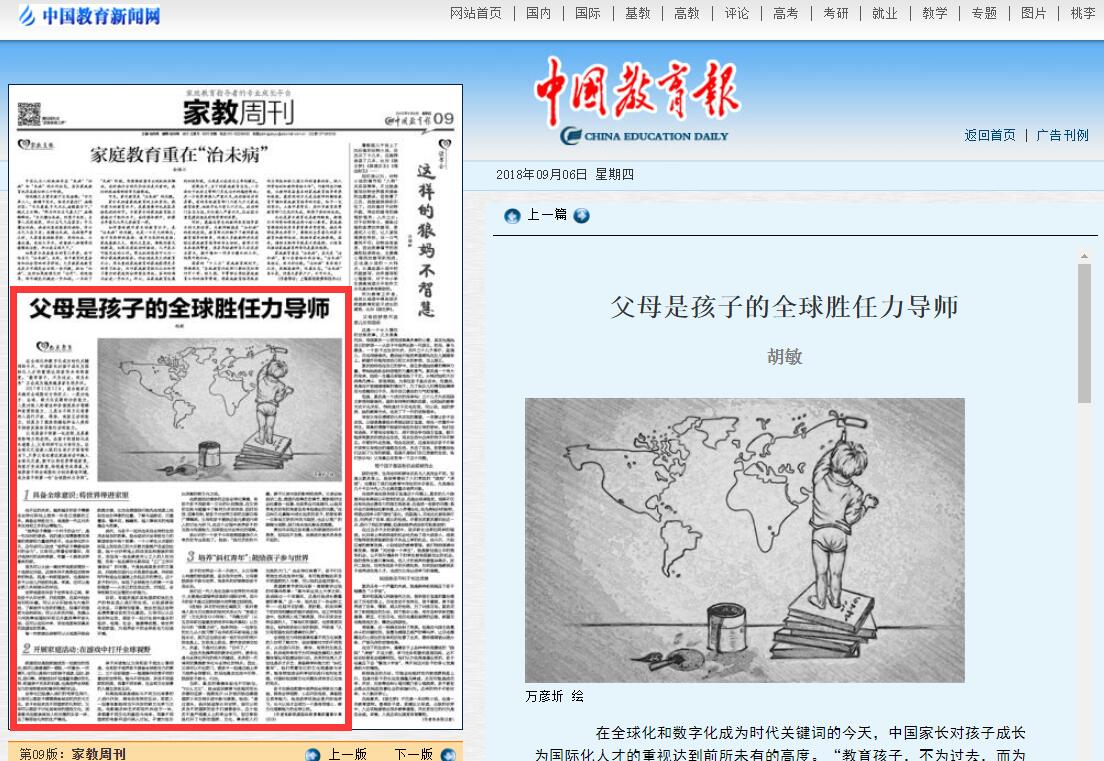Viewport: 1104px width, 761px height.
Task: Click the round arrow icon before 上一版
Action: pyautogui.click(x=313, y=755)
